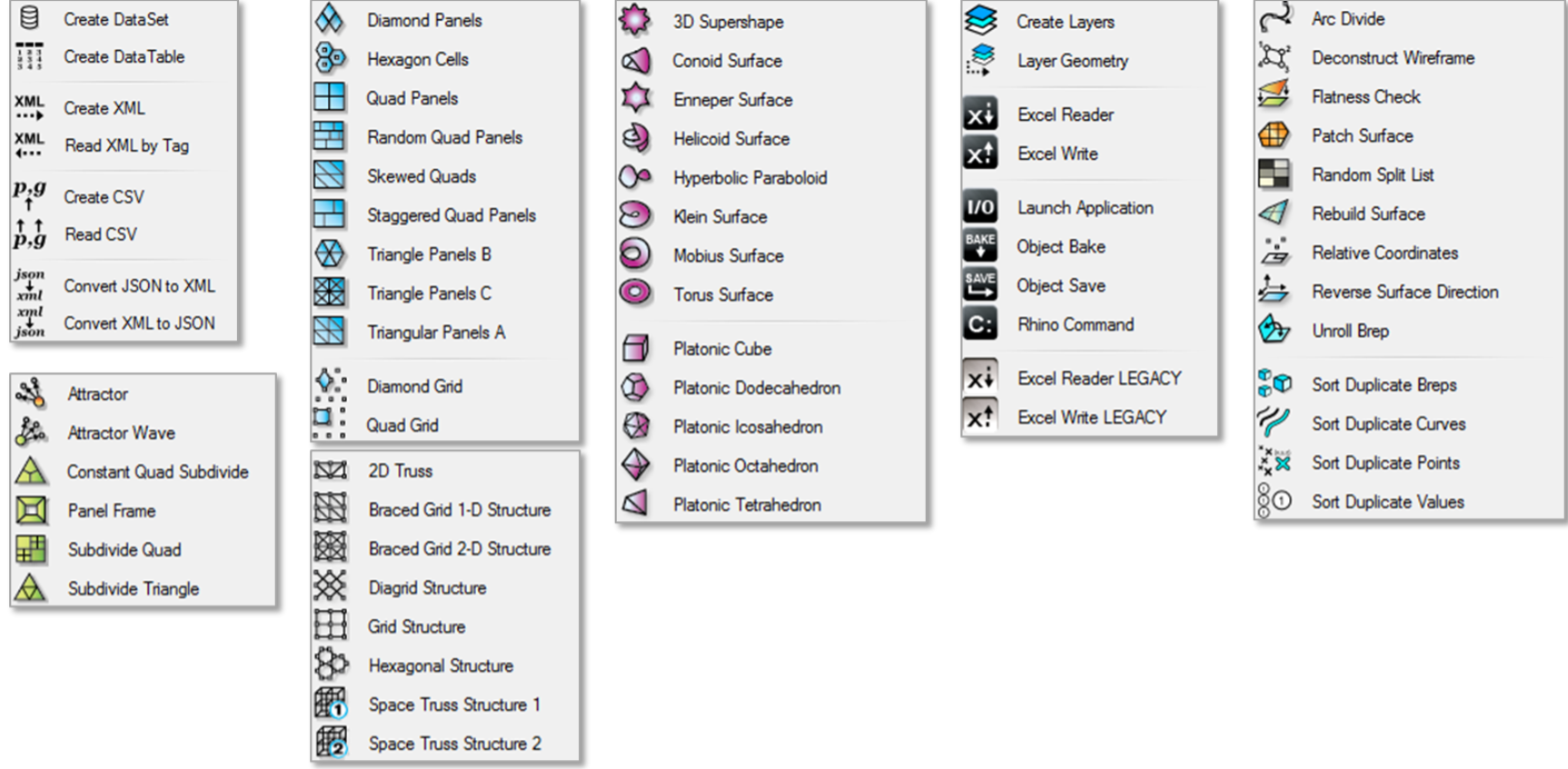Click the Platonic Cube icon
1568x769 pixels.
tap(635, 348)
